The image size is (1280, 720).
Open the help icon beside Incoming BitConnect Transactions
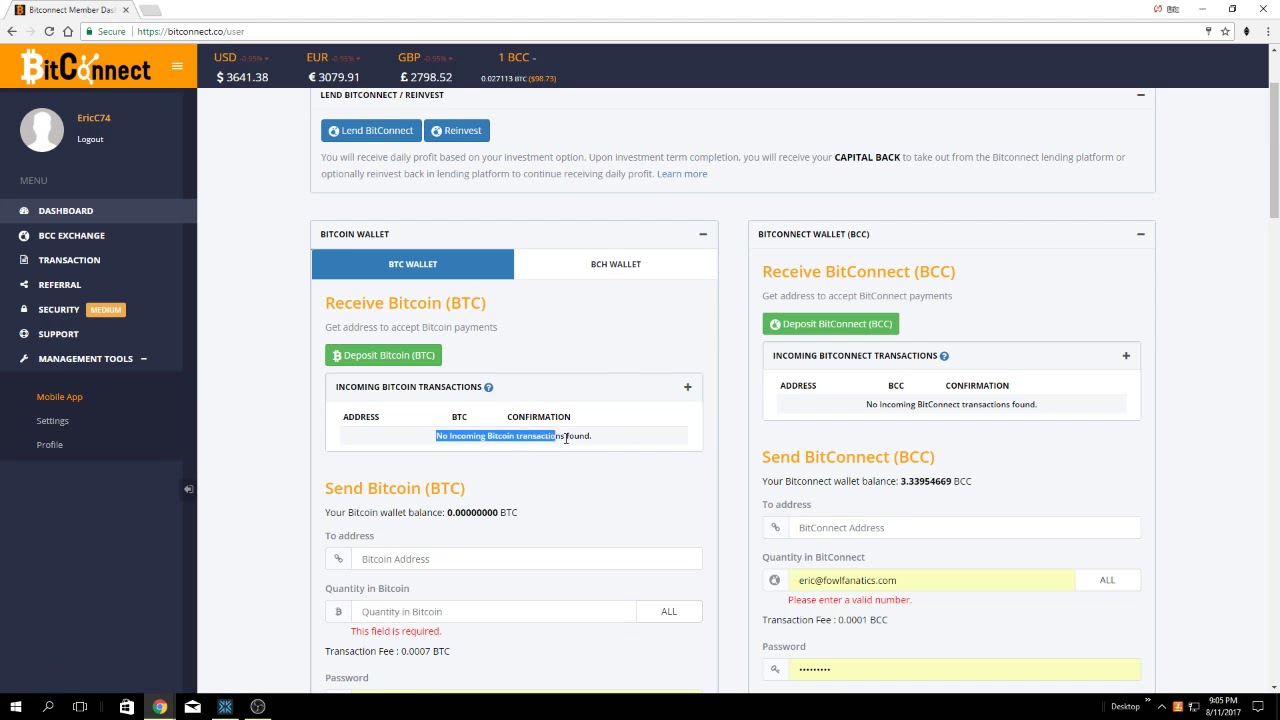pos(944,356)
